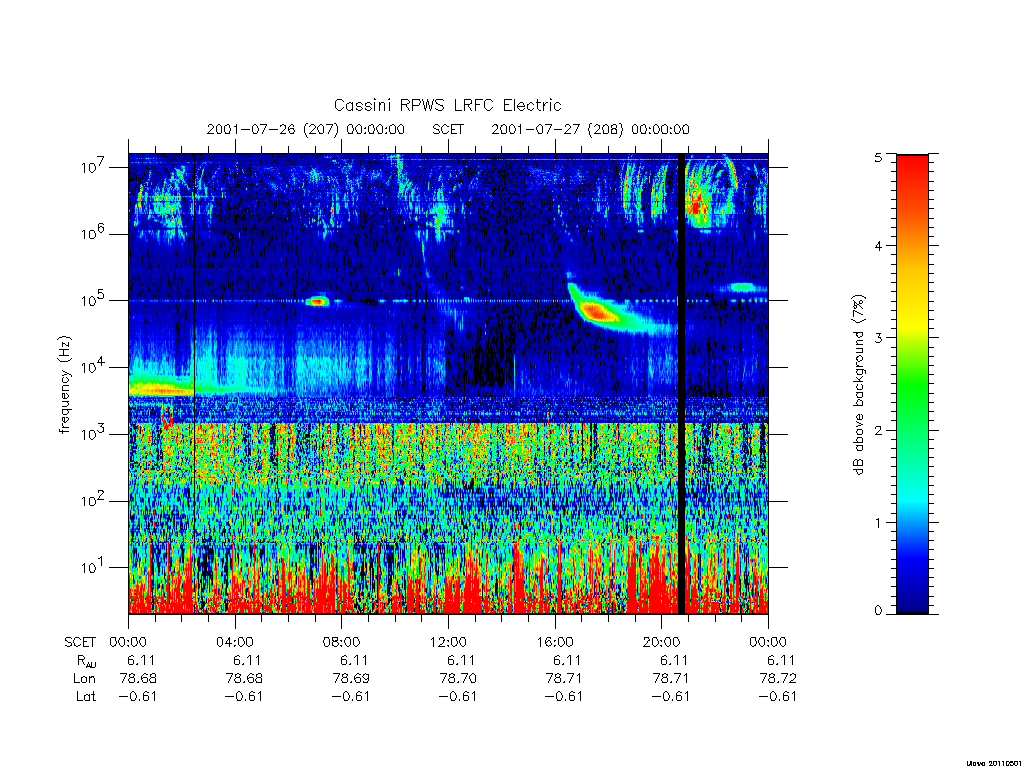Click the '20:00' time axis label
1024x768 pixels.
(x=662, y=642)
